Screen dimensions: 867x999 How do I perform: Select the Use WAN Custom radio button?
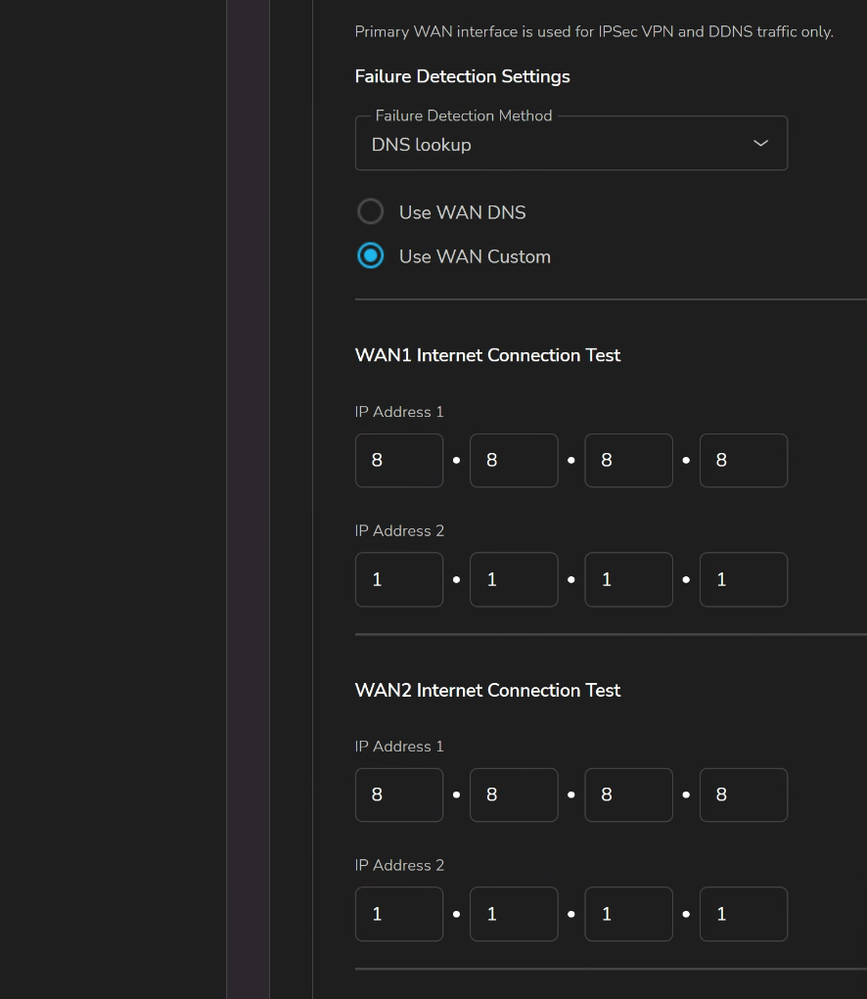pos(371,256)
